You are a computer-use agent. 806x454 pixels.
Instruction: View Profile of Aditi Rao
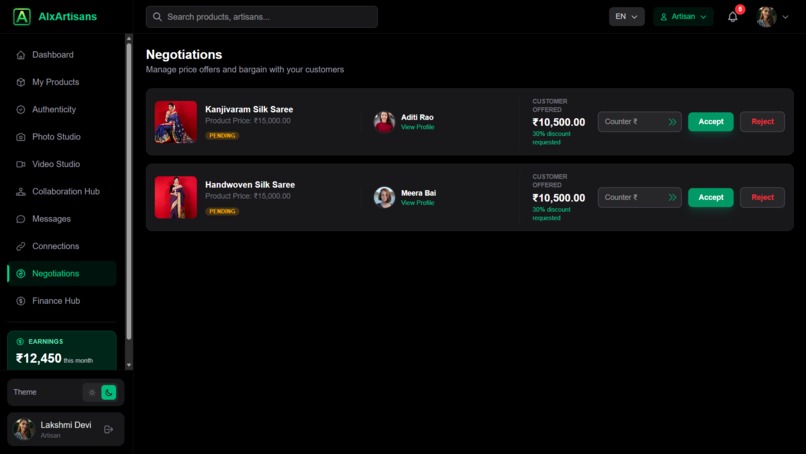pyautogui.click(x=417, y=127)
